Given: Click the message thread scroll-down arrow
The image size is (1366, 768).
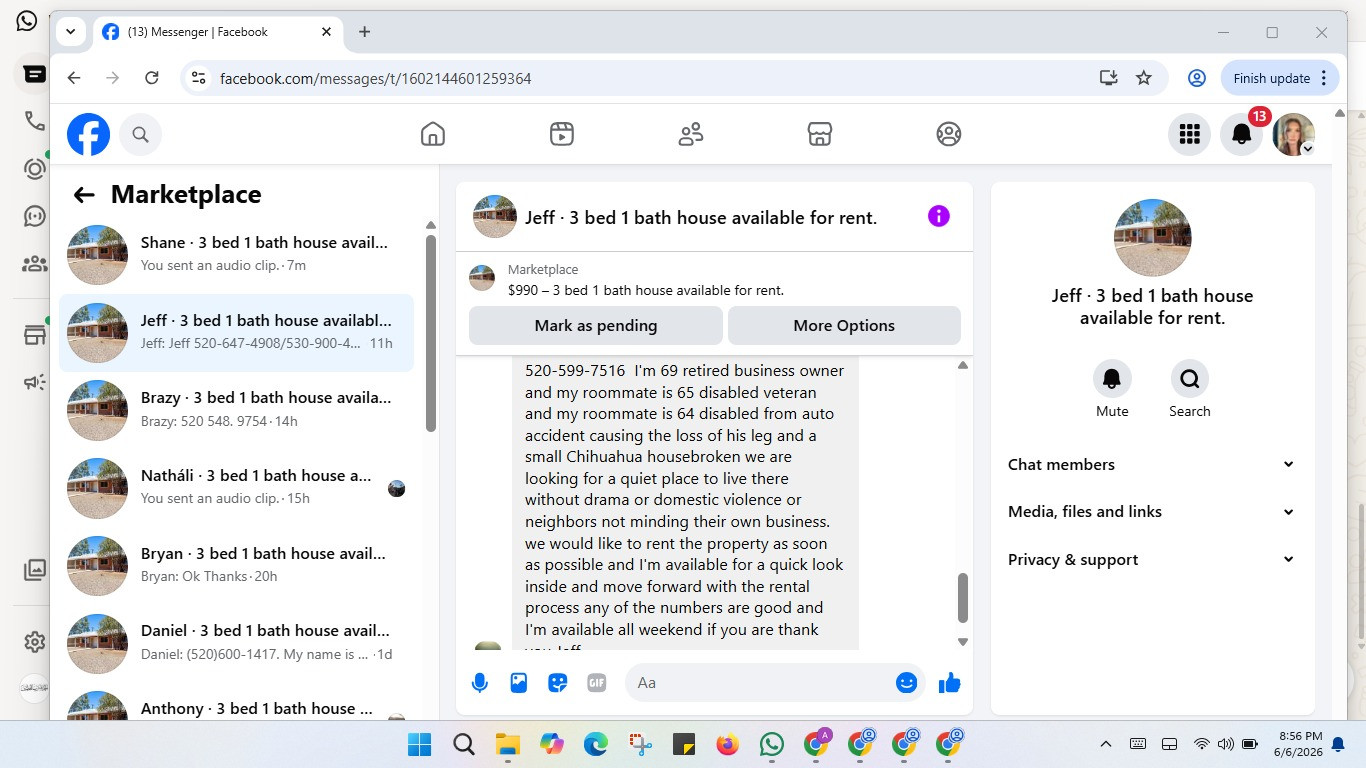Looking at the screenshot, I should coord(963,642).
